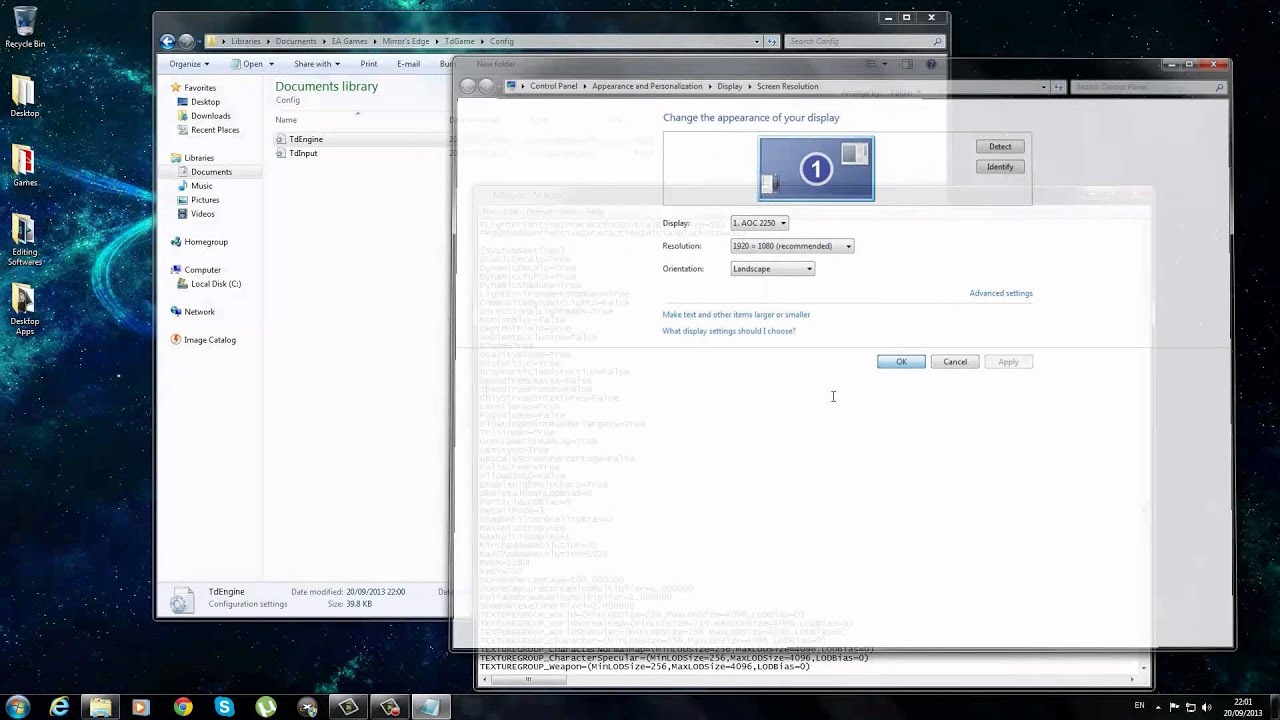Image resolution: width=1280 pixels, height=720 pixels.
Task: Confirm with the OK button
Action: pyautogui.click(x=901, y=362)
